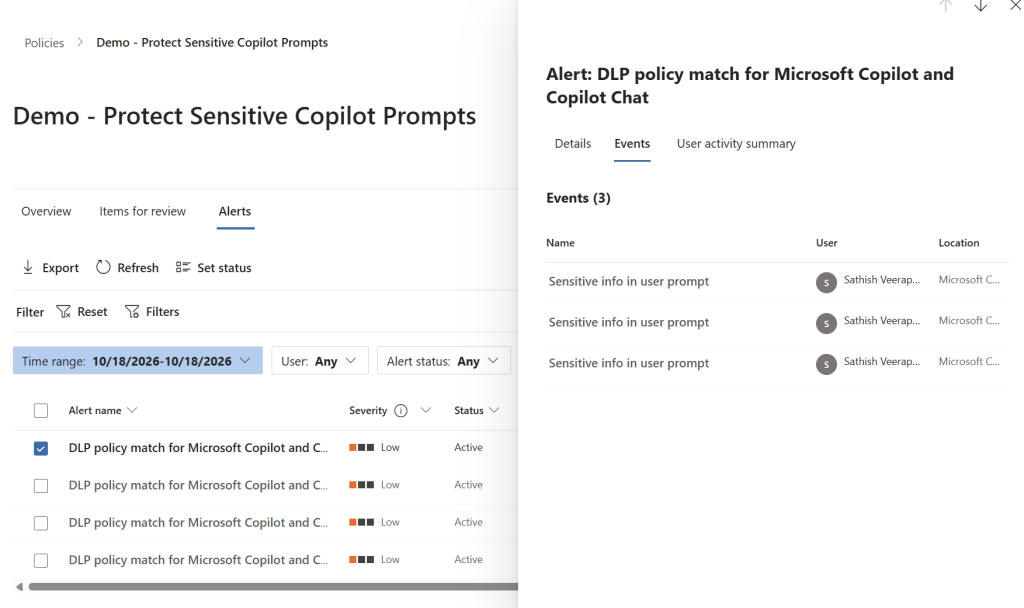Screen dimensions: 1024x608
Task: Click Microsoft C... location in first event row
Action: click(969, 280)
